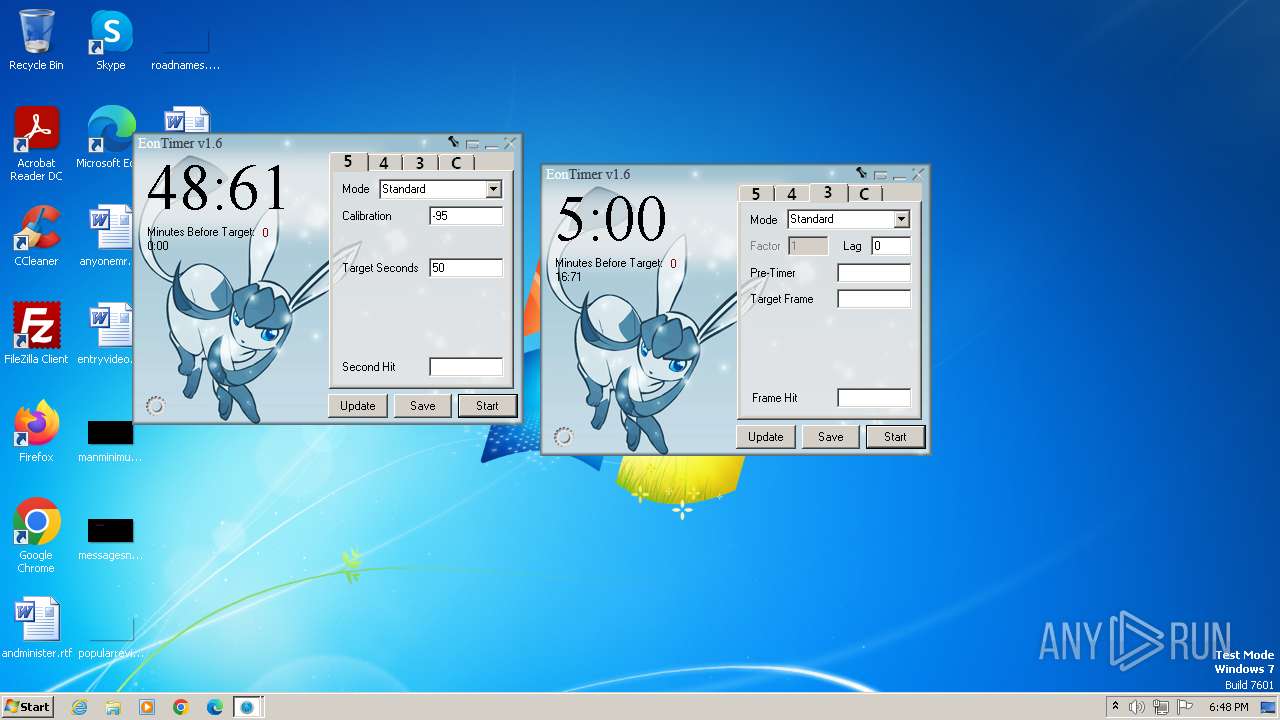Click Save in left EonTimer
The height and width of the screenshot is (720, 1280).
tap(423, 405)
